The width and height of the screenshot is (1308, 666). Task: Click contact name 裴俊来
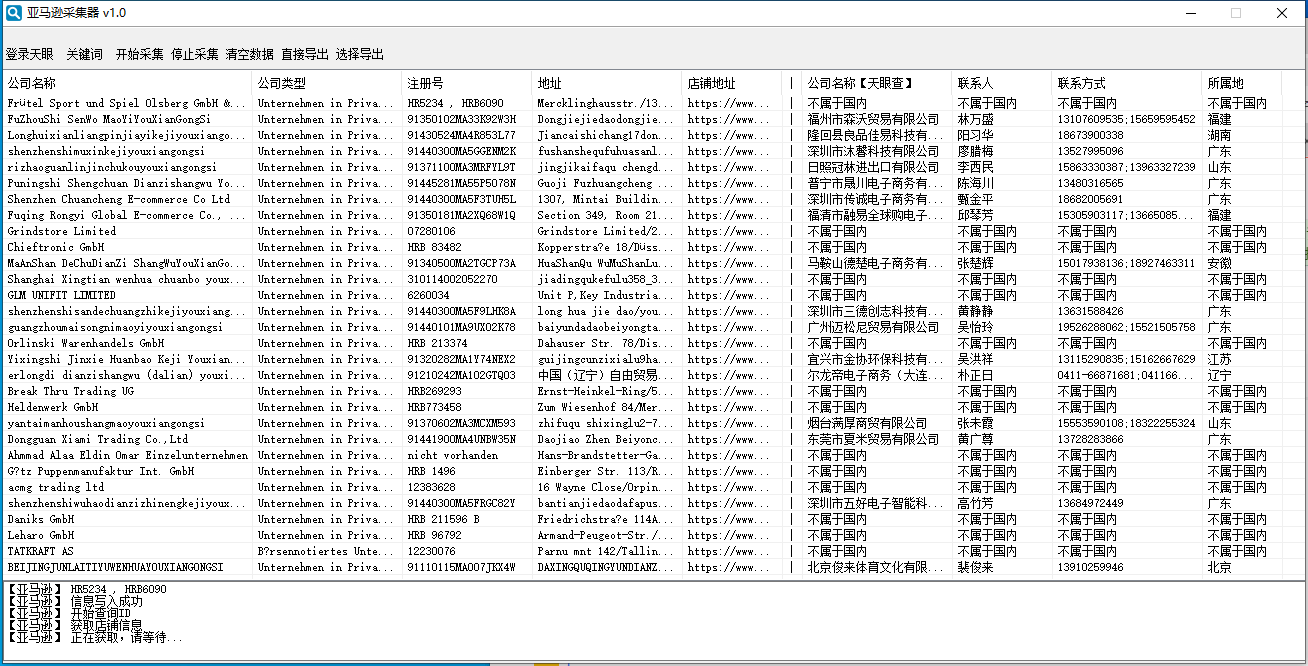pyautogui.click(x=976, y=567)
